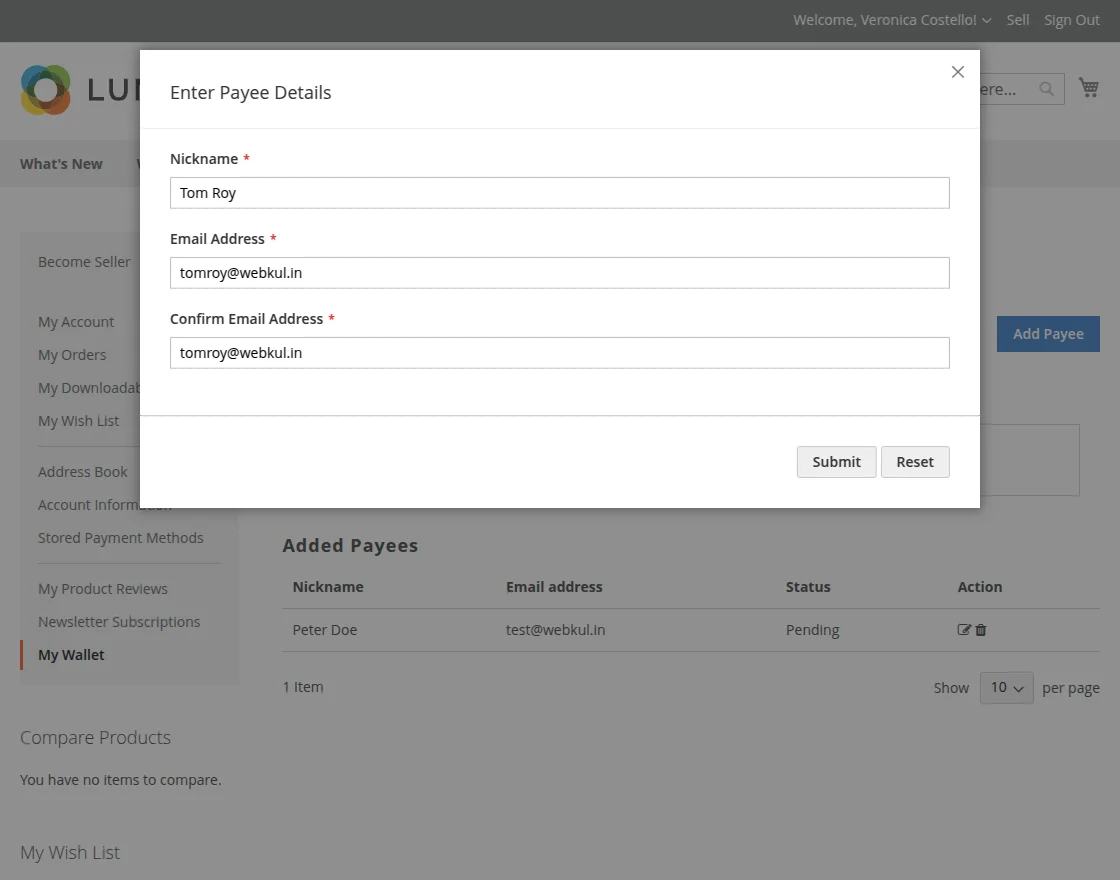Reset the Enter Payee Details form
The width and height of the screenshot is (1120, 880).
coord(914,461)
